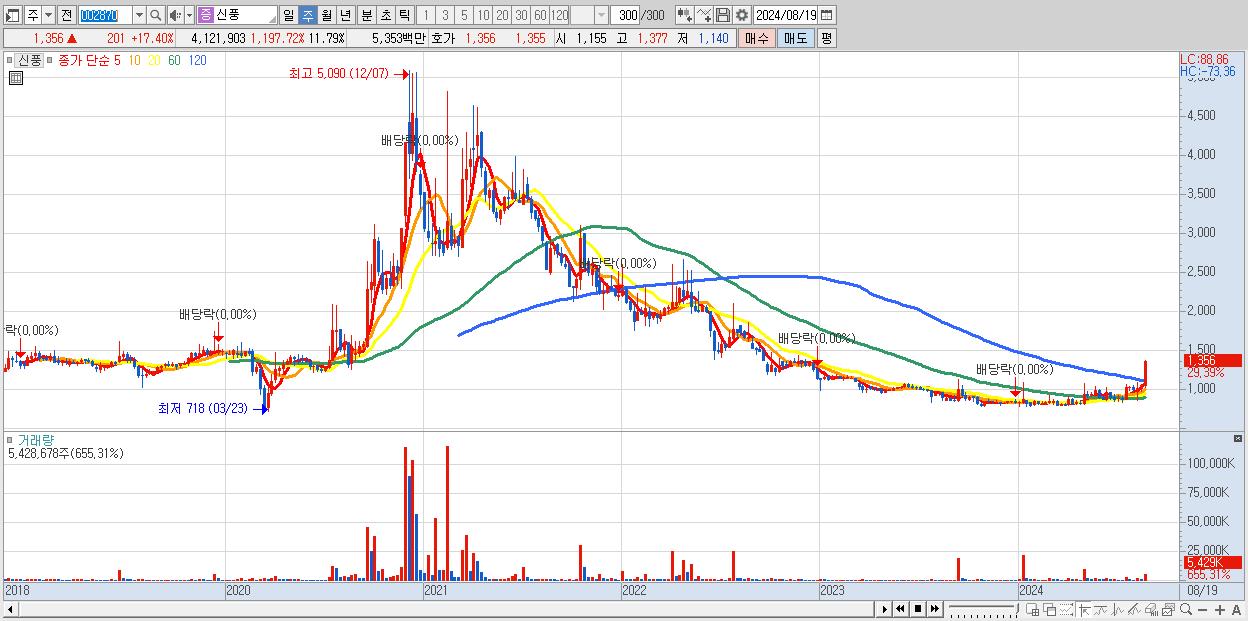
Task: Click the stop button in bottom bar
Action: point(917,609)
